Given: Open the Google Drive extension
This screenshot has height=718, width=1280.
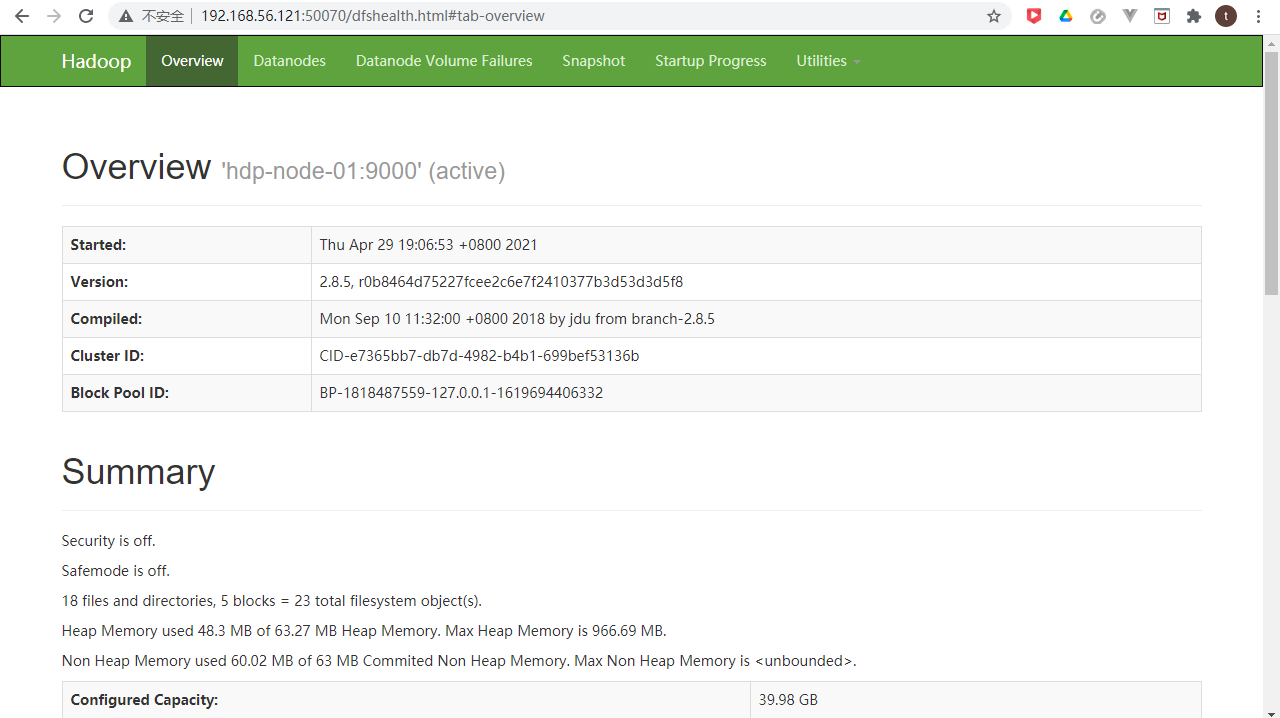Looking at the screenshot, I should 1066,16.
